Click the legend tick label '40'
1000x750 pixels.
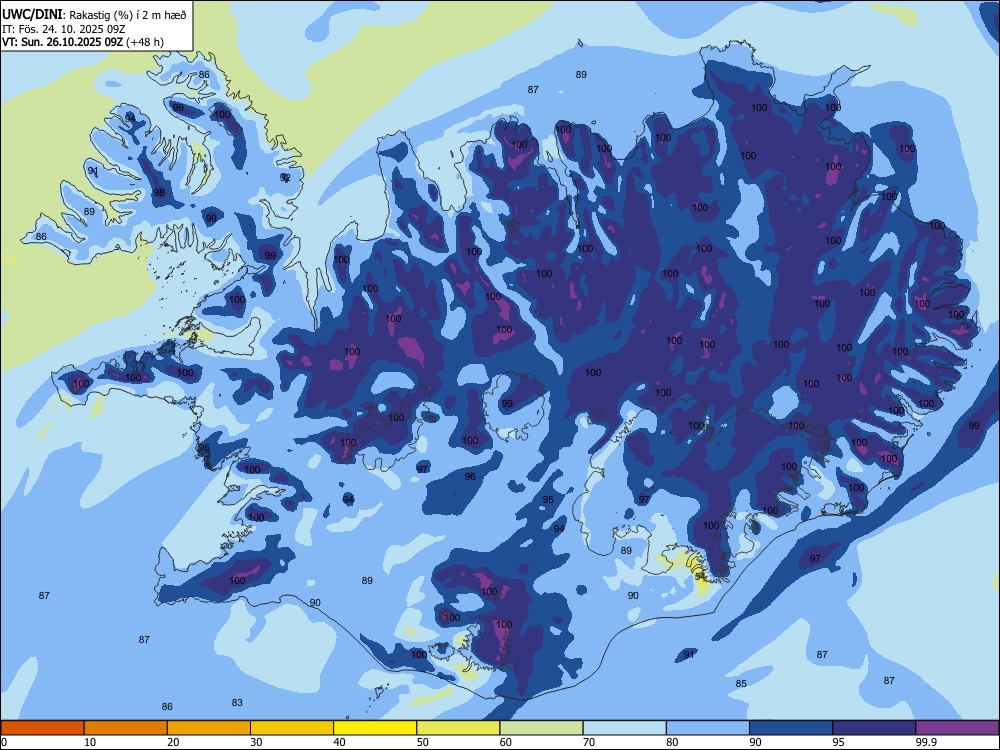pyautogui.click(x=339, y=742)
